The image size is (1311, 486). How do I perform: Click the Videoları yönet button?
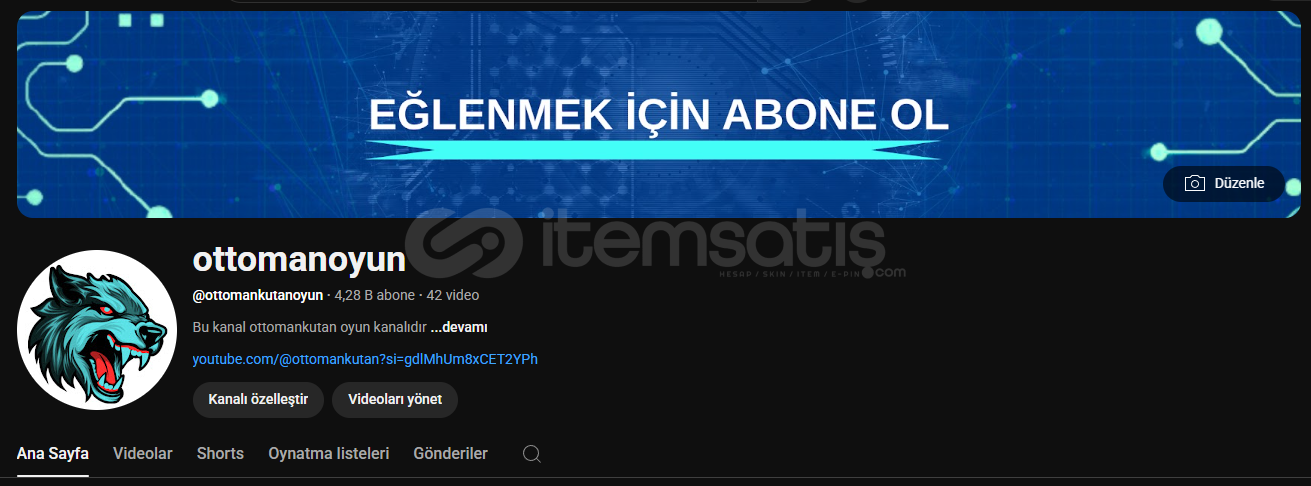coord(395,399)
